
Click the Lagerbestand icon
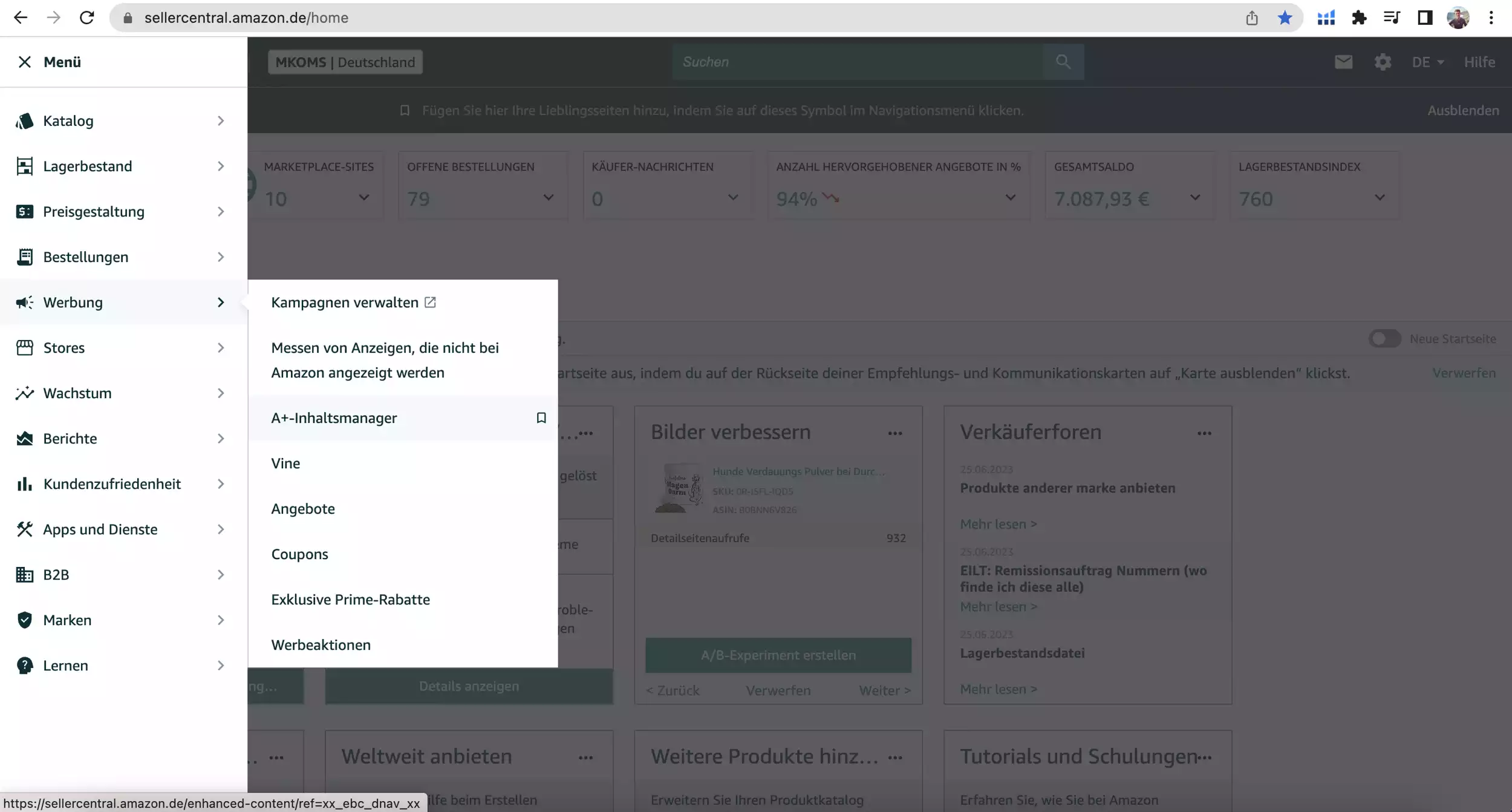(x=24, y=166)
